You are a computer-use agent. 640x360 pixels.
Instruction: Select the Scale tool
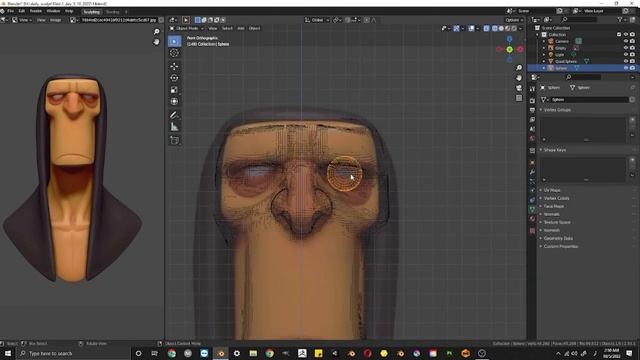tap(174, 90)
